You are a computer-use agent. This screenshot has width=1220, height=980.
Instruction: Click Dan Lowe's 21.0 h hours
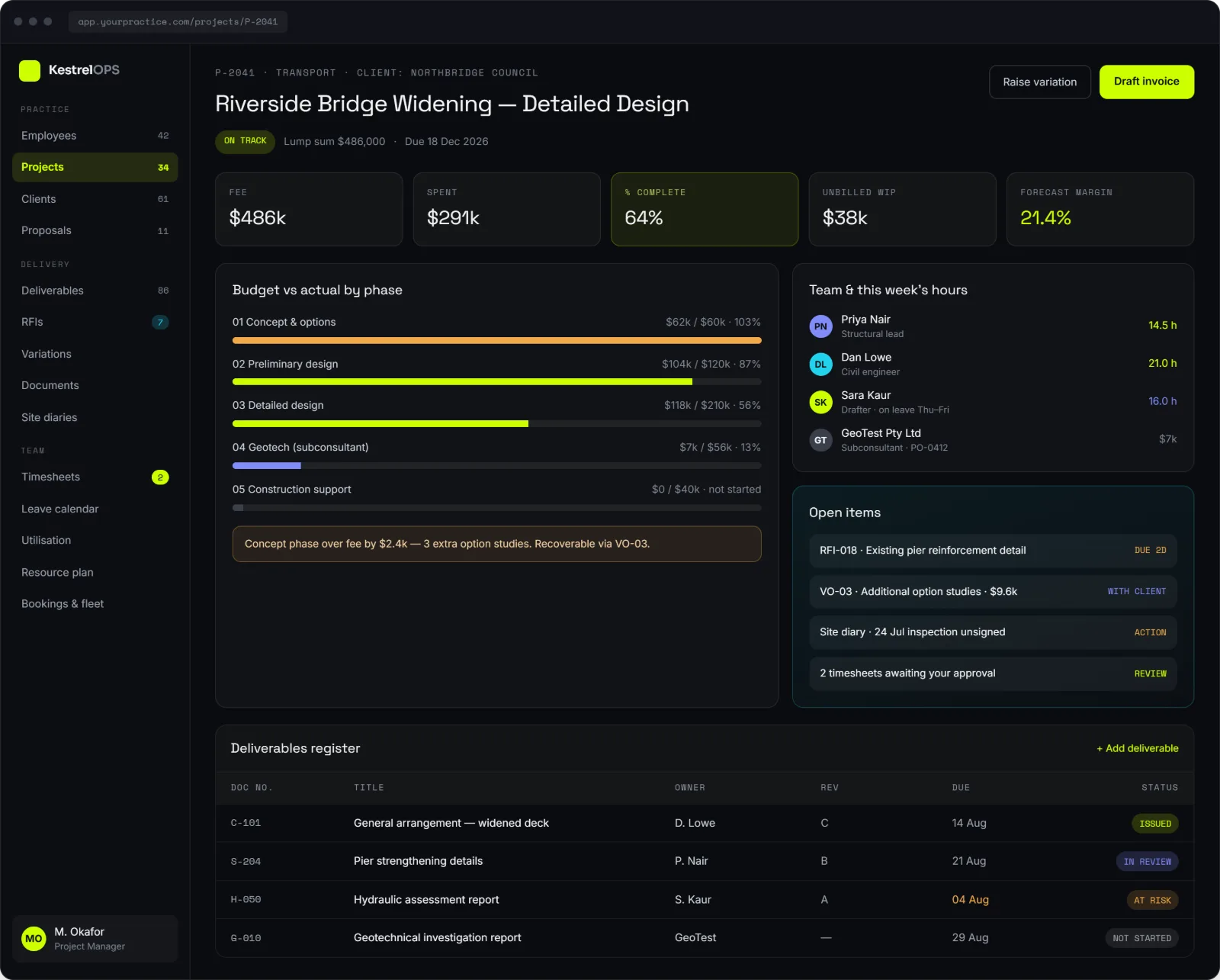[1163, 364]
